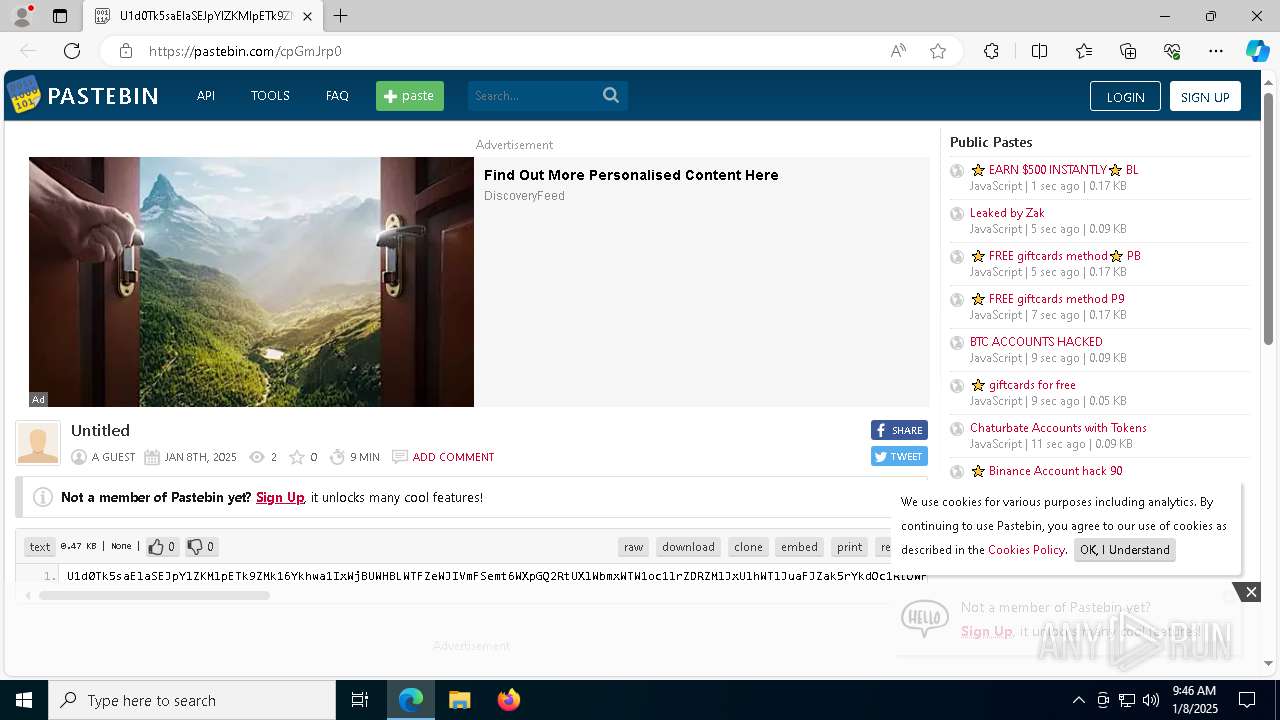Viewport: 1280px width, 720px height.
Task: Click the guest user avatar
Action: click(38, 443)
